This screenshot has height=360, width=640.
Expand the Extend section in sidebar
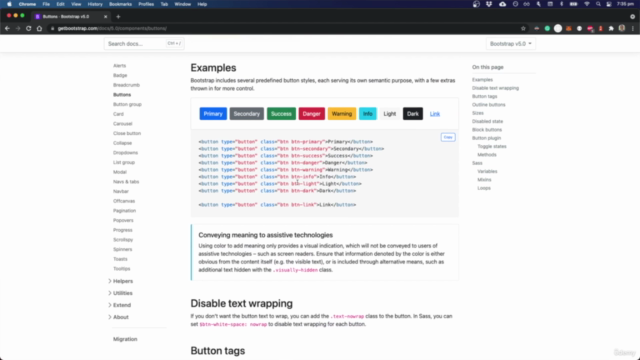click(120, 305)
